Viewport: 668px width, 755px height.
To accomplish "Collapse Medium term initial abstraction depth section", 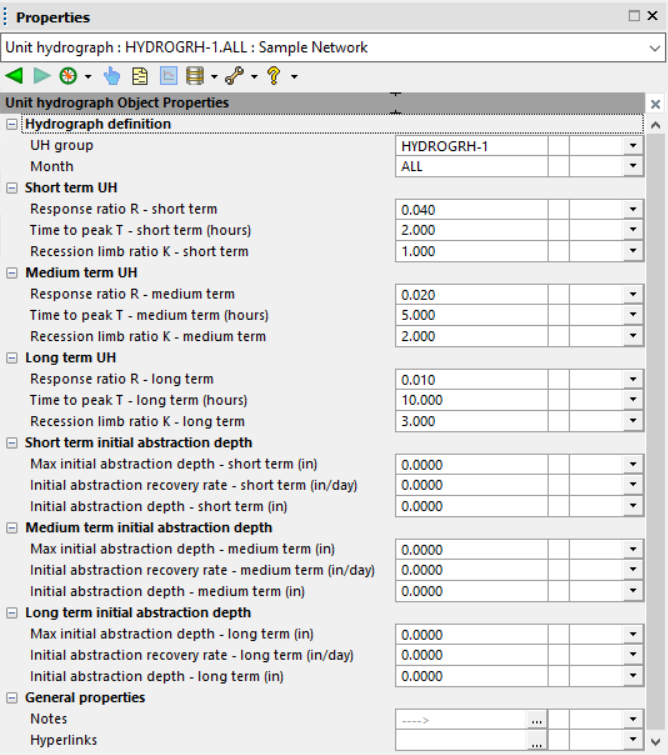I will click(x=12, y=528).
